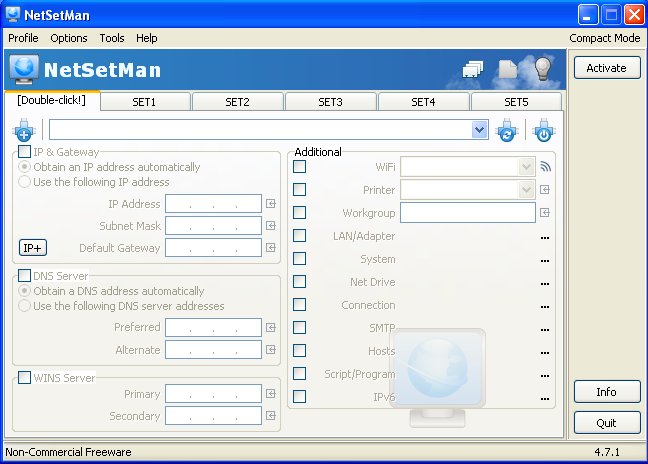The width and height of the screenshot is (648, 464).
Task: Tick the Script/Program checkbox
Action: click(x=299, y=374)
